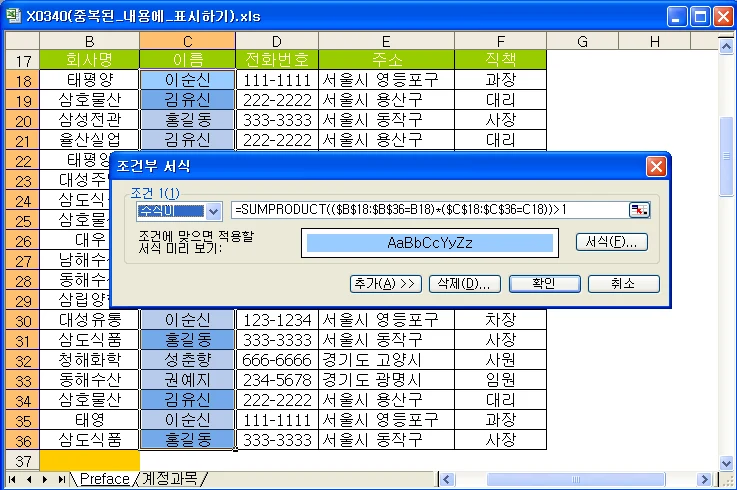Go to last sheet tab navigation arrow

coord(62,480)
